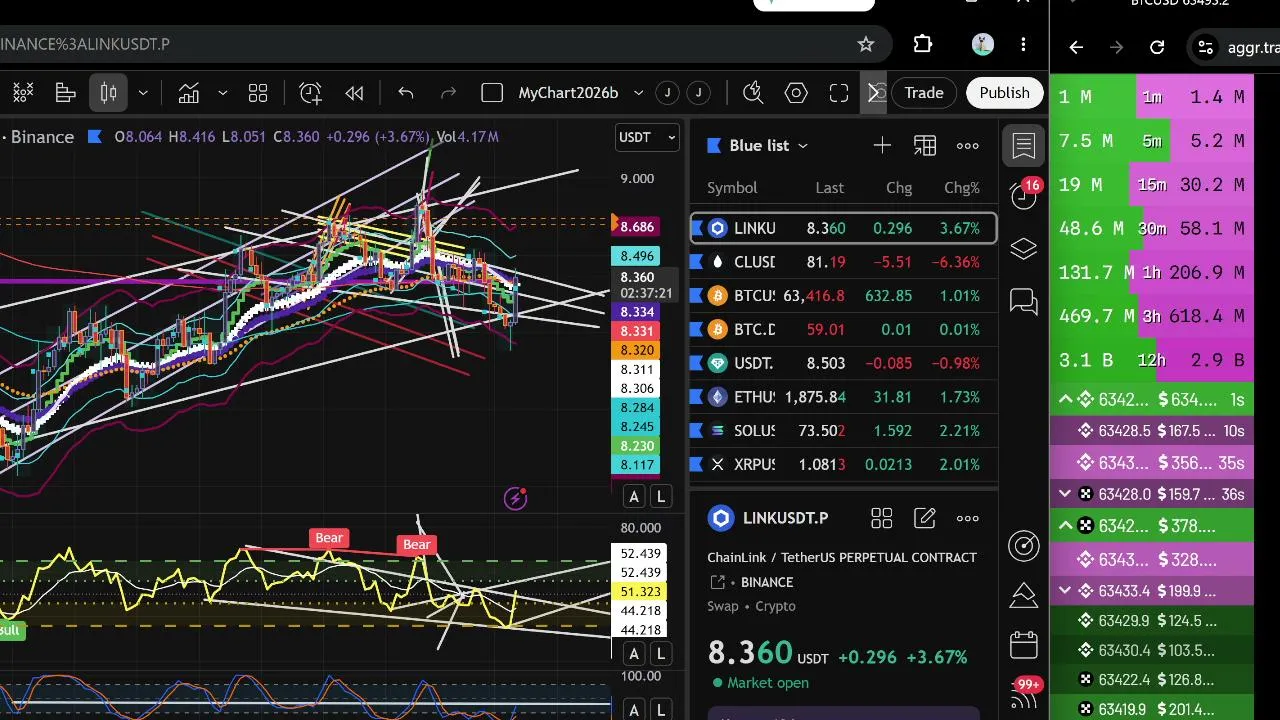
Task: Enter fullscreen mode with the corner-brackets icon
Action: [x=839, y=93]
